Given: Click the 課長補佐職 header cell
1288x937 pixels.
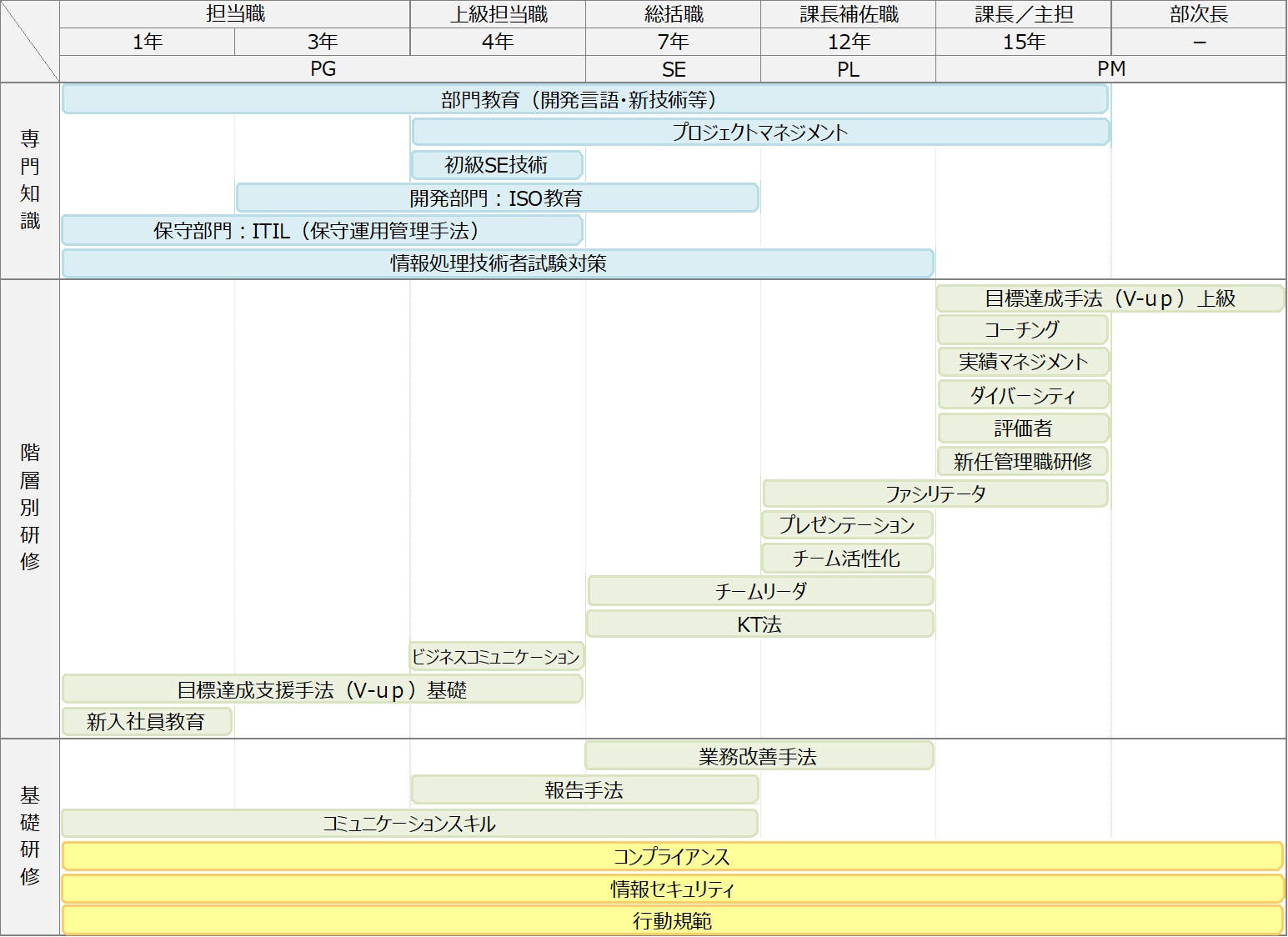Looking at the screenshot, I should [x=848, y=14].
